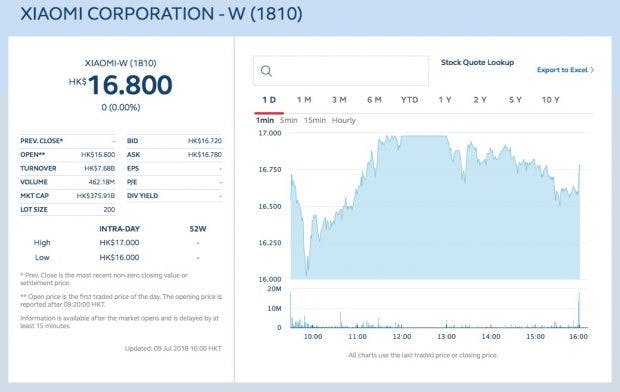Choose the Hourly interval option
The width and height of the screenshot is (620, 392).
tap(344, 120)
